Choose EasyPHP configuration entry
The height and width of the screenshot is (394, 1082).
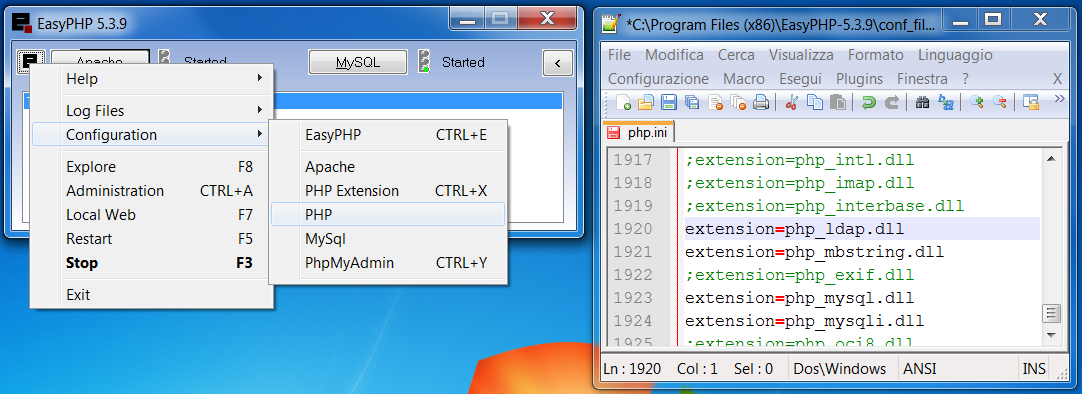pos(388,135)
